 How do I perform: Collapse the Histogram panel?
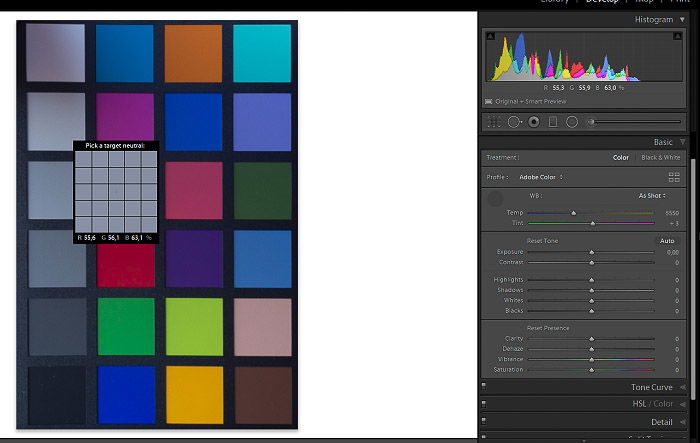point(683,19)
